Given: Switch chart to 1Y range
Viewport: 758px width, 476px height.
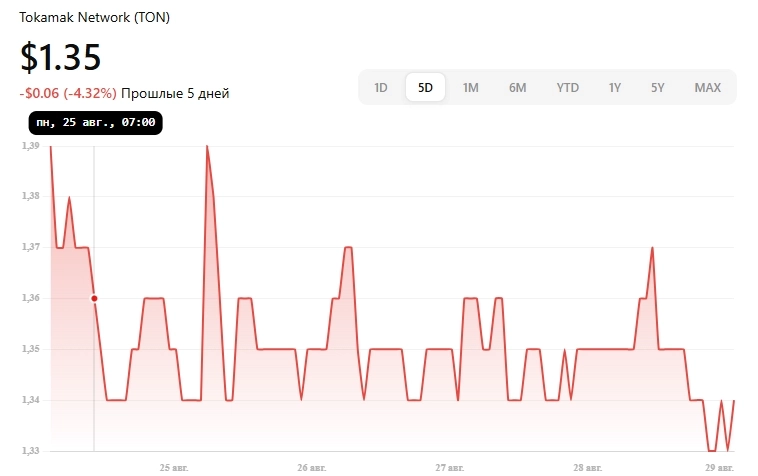Looking at the screenshot, I should [615, 87].
